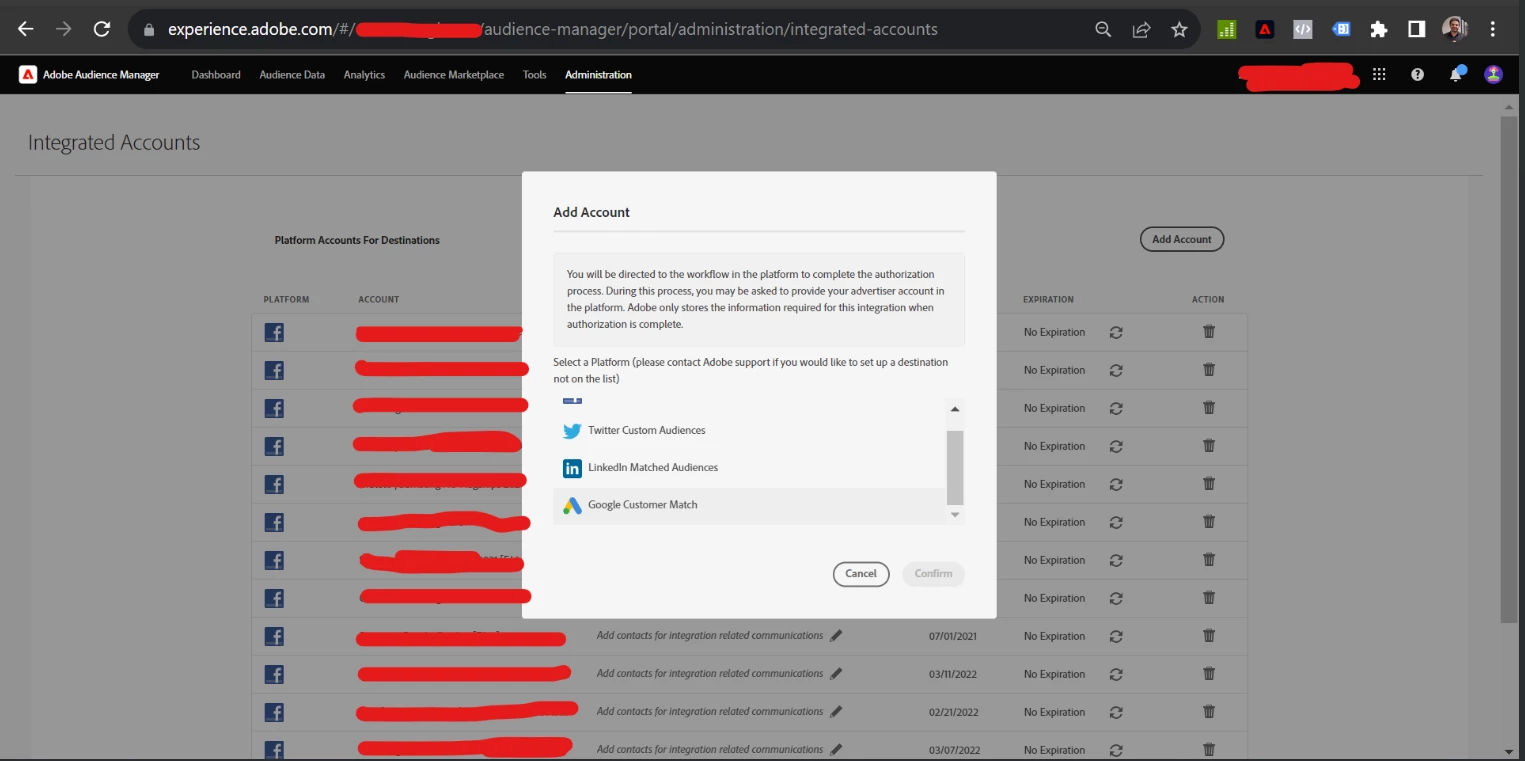
Task: Click the EXPIRATION column header
Action: (1048, 299)
